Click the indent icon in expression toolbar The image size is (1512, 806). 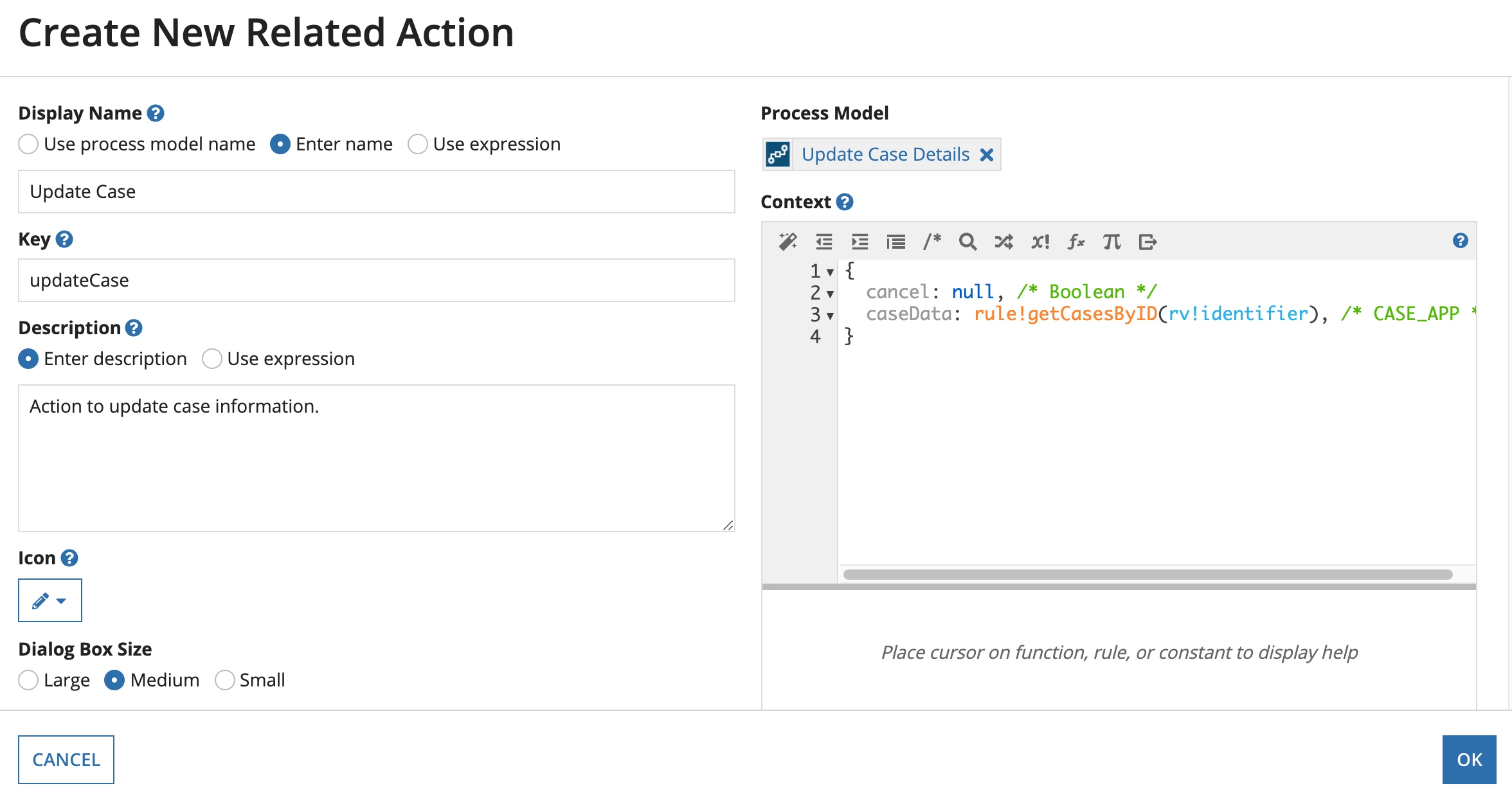pos(860,242)
